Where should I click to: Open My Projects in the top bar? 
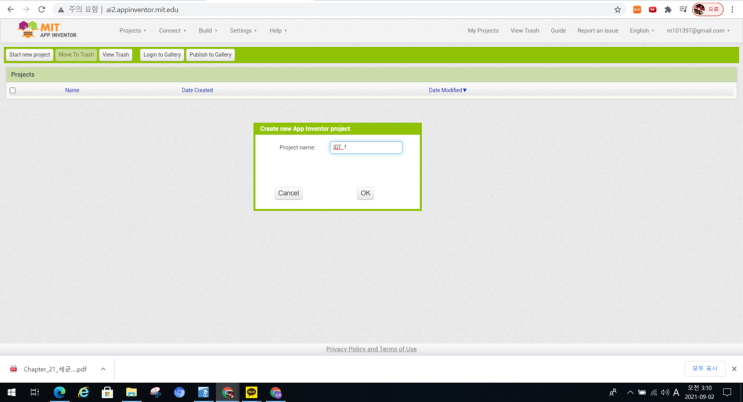[x=483, y=30]
